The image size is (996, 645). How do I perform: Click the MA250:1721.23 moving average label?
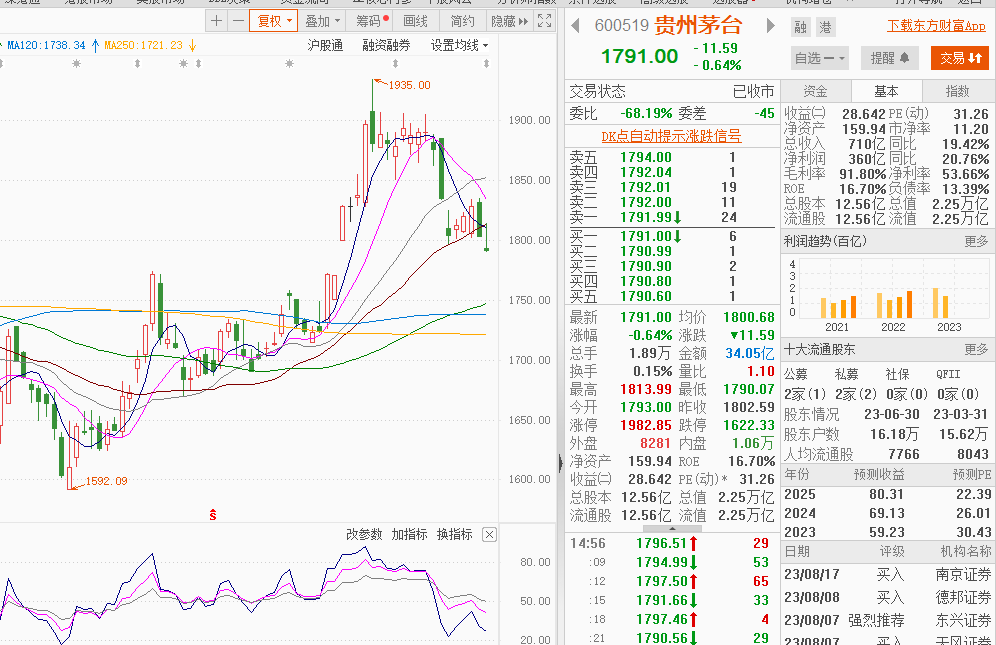[x=144, y=45]
